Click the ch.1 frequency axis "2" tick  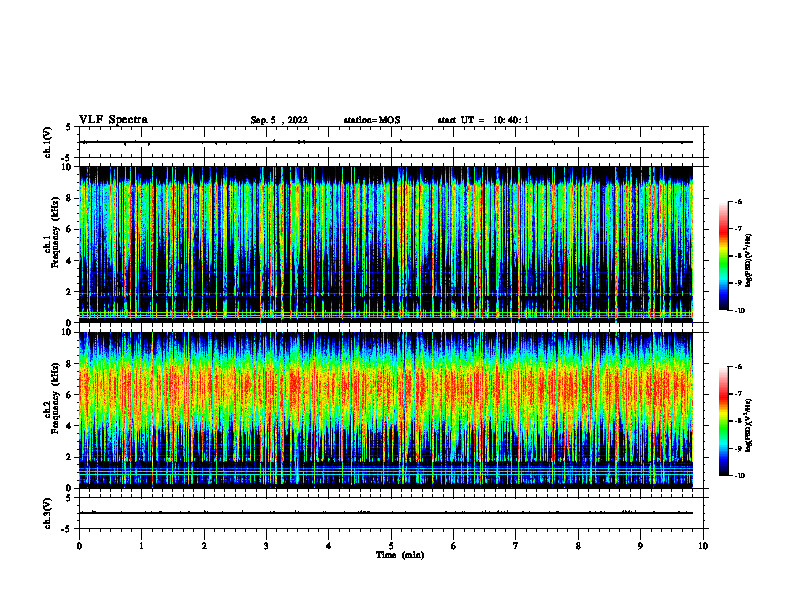(69, 292)
